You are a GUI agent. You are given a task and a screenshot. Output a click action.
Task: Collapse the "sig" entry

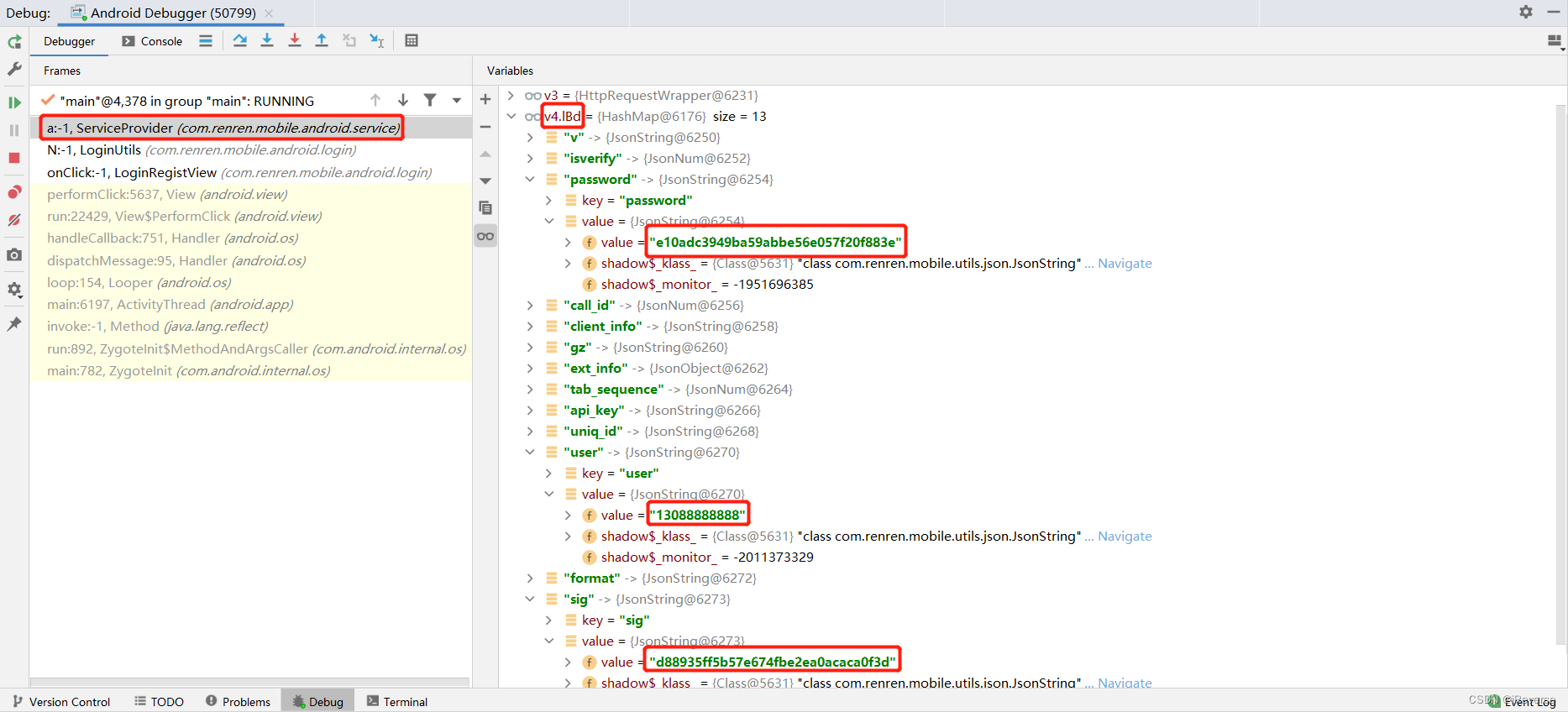pos(530,599)
